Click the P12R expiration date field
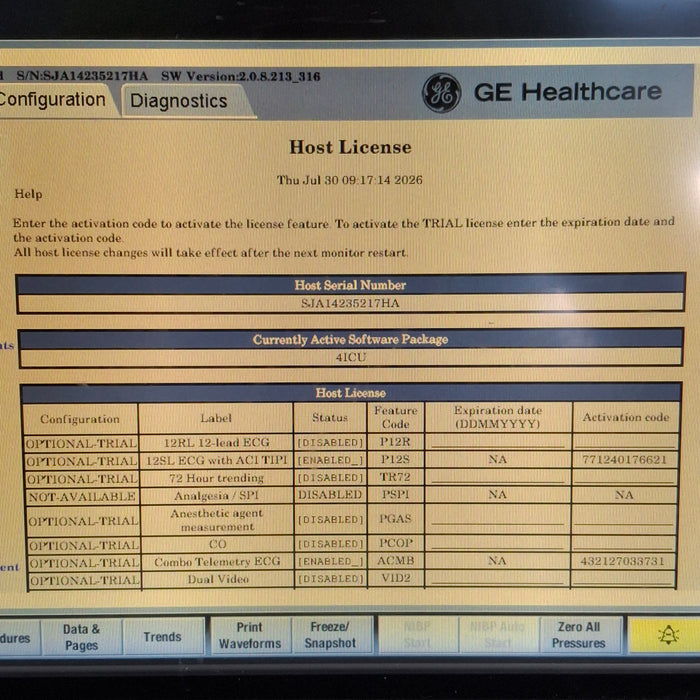This screenshot has height=700, width=700. [x=498, y=442]
